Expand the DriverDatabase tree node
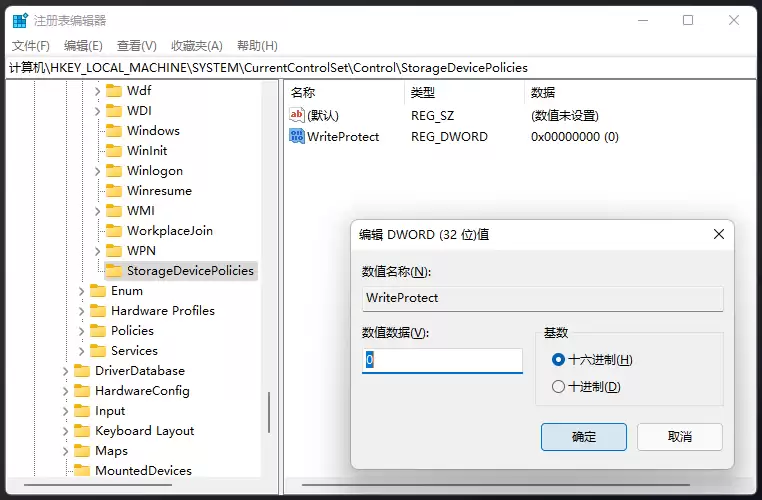The image size is (762, 500). click(x=65, y=372)
